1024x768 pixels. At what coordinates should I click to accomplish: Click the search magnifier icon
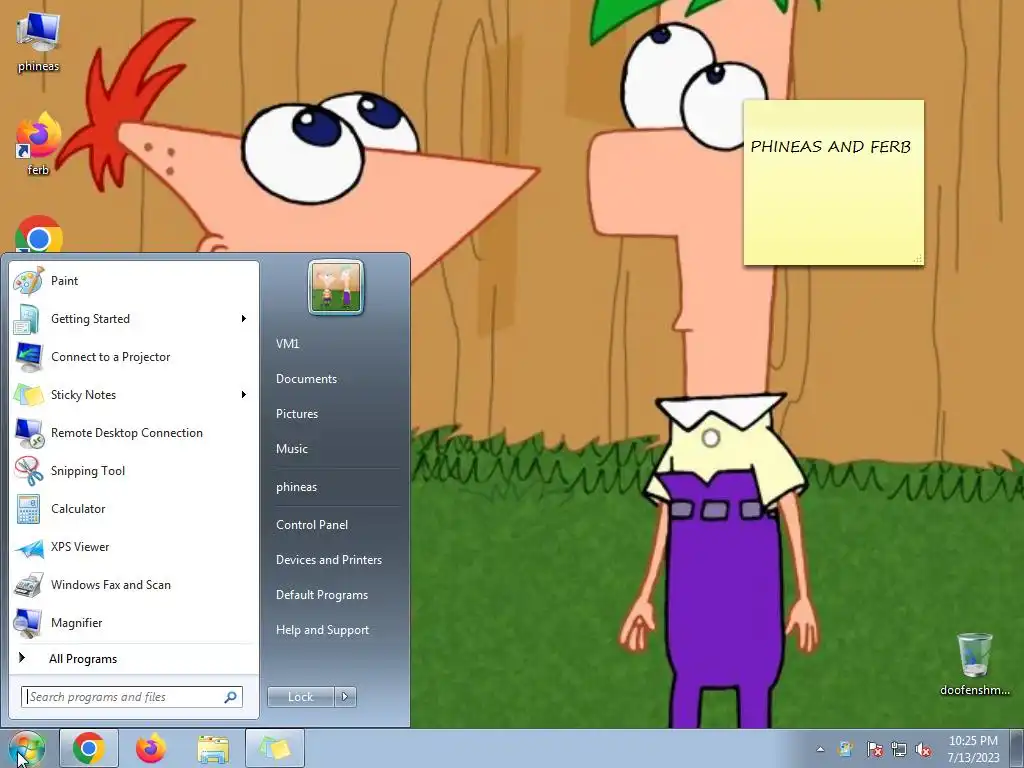230,697
